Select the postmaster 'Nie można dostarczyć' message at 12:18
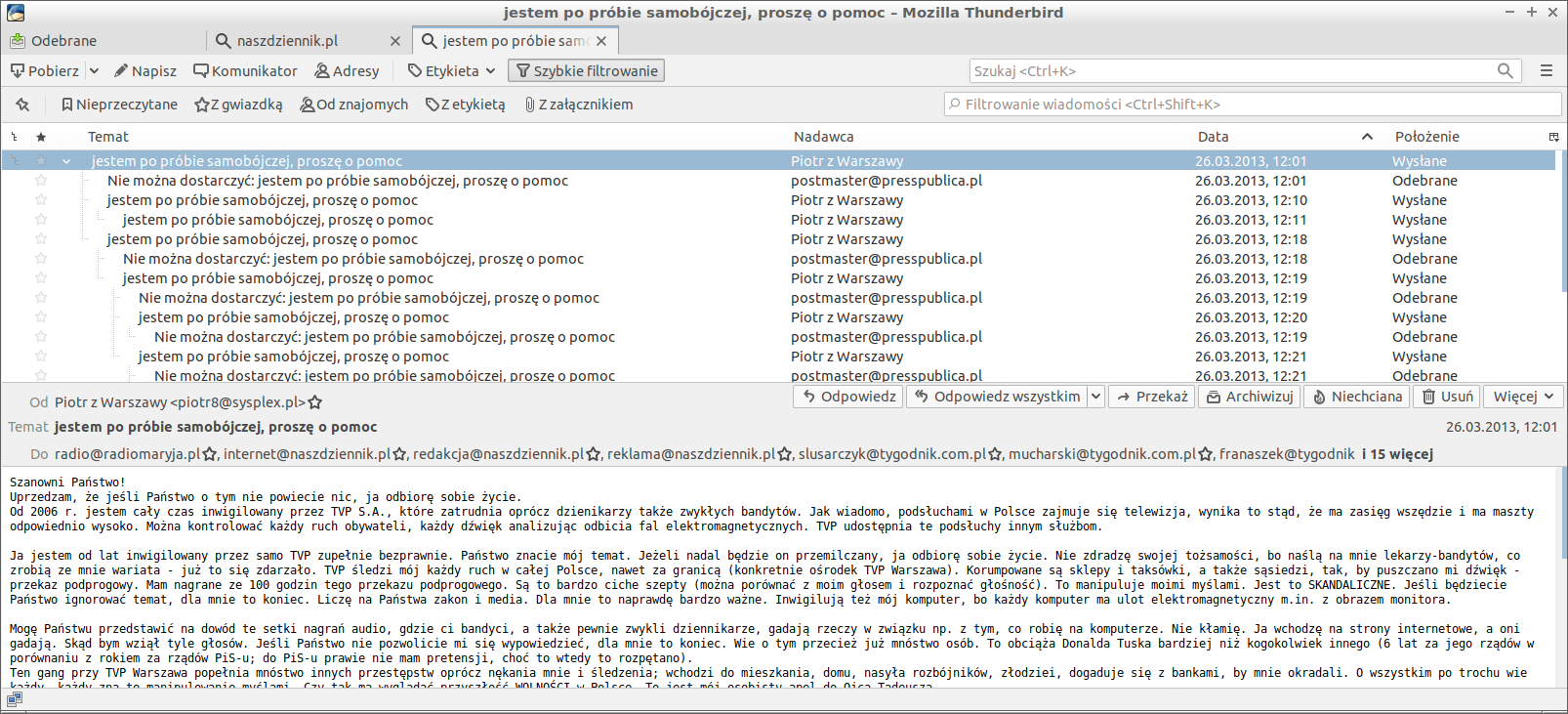The width and height of the screenshot is (1568, 714). point(778,259)
